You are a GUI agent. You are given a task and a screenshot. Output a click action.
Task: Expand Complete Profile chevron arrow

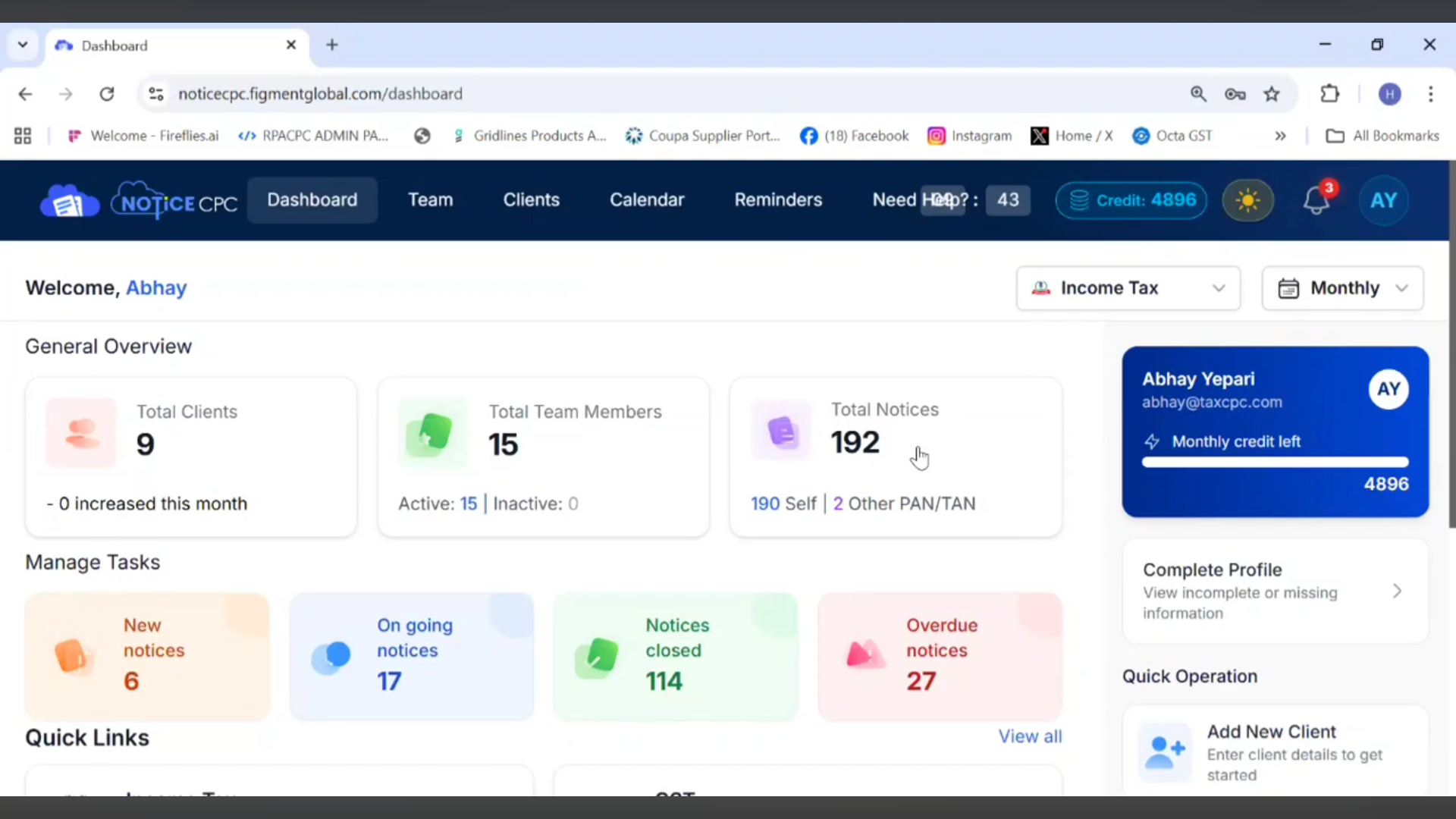click(x=1397, y=591)
